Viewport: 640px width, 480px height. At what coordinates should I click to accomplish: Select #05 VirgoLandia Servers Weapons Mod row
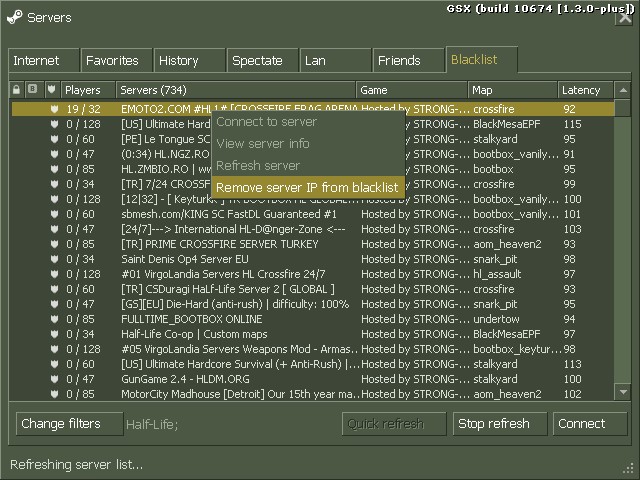pyautogui.click(x=313, y=349)
